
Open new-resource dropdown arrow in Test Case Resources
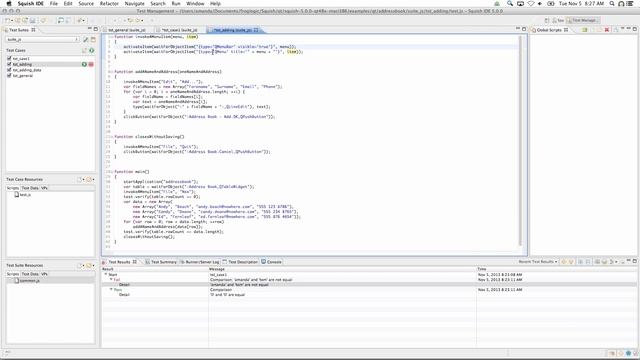click(x=83, y=180)
